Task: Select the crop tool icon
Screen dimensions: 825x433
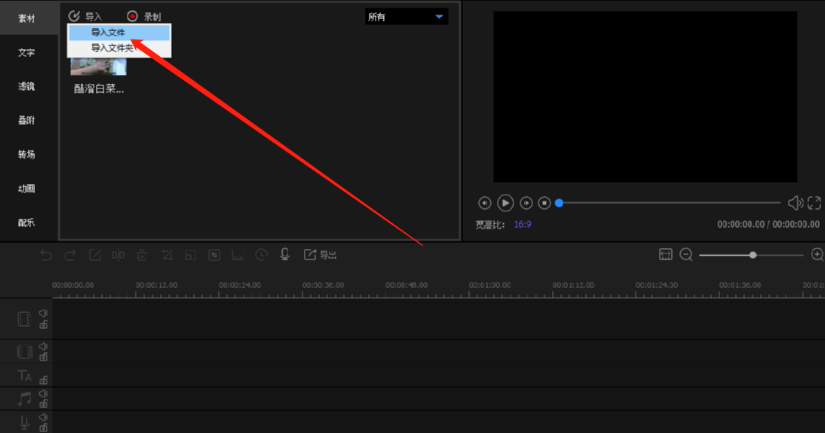Action: point(167,255)
